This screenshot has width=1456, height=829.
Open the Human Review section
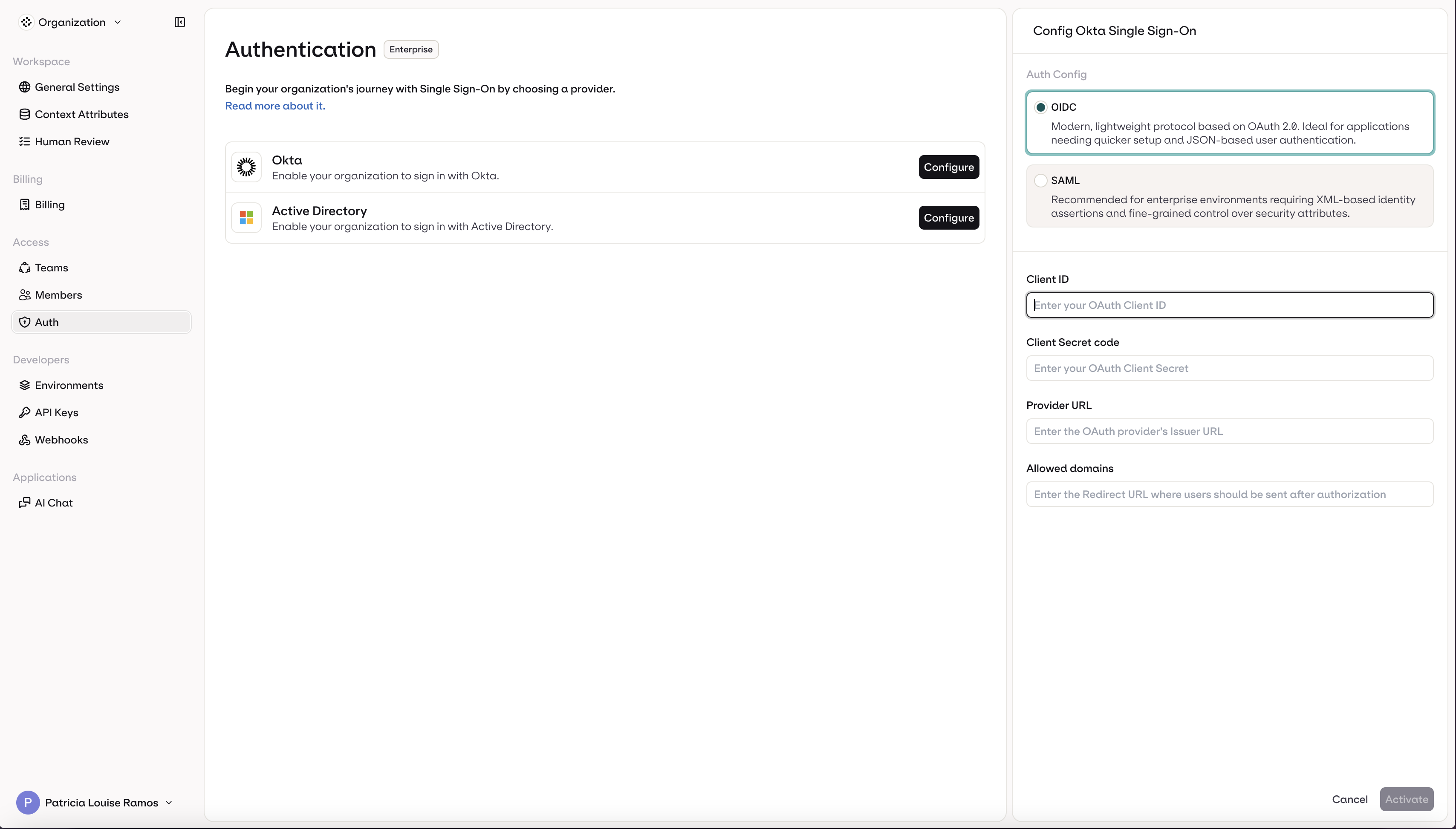click(x=72, y=141)
